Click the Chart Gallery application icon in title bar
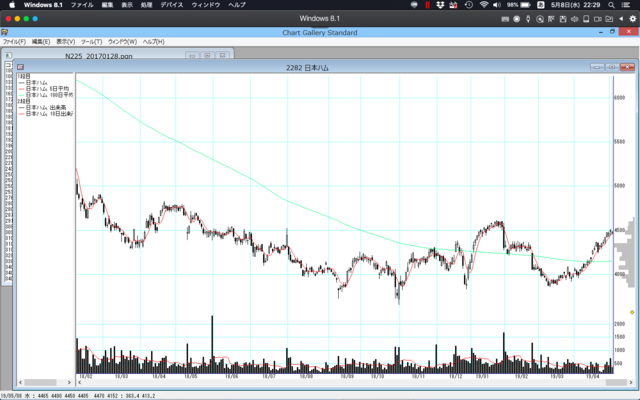The image size is (640, 400). click(4, 32)
